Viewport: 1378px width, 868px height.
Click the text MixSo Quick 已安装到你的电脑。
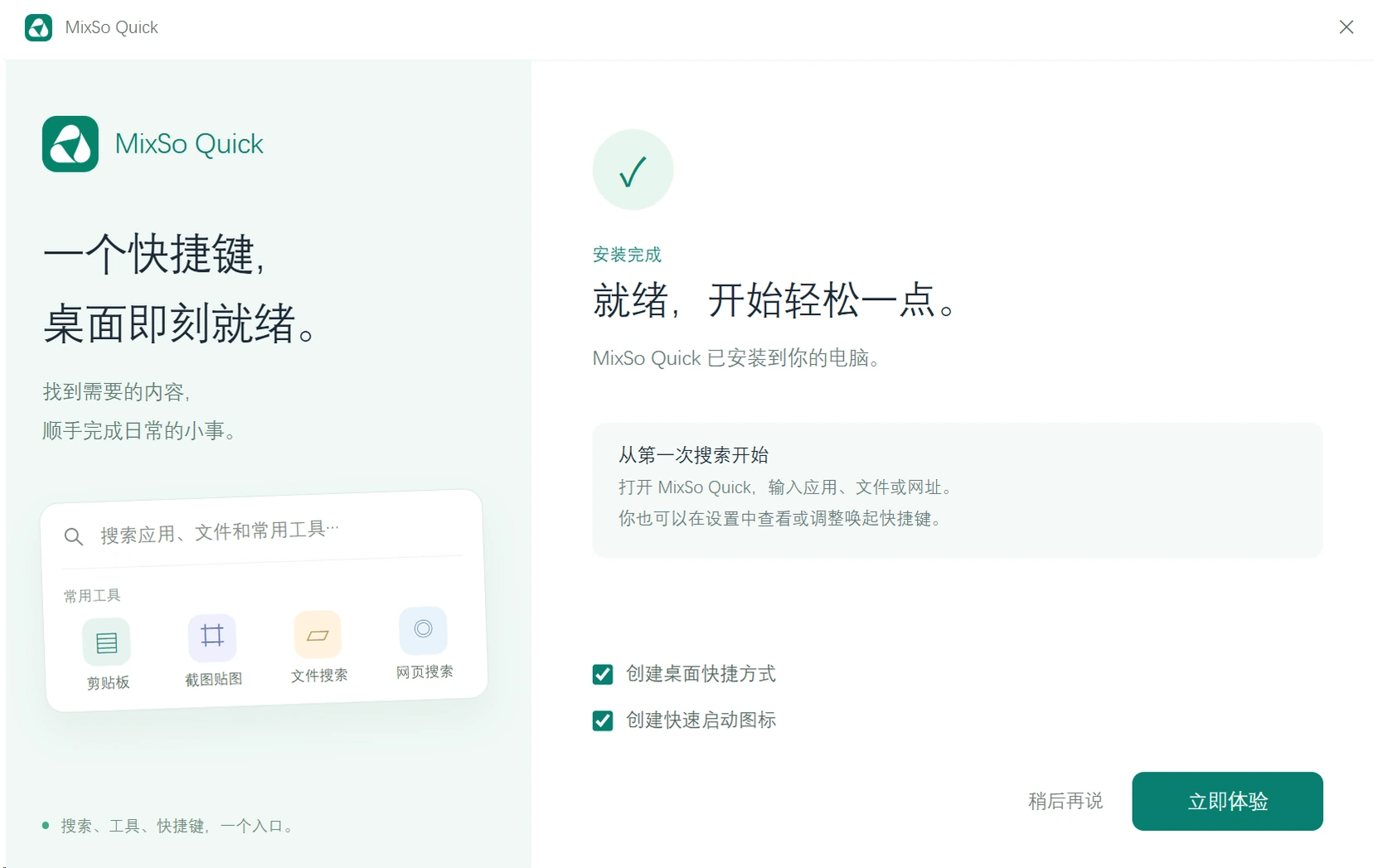(x=737, y=358)
